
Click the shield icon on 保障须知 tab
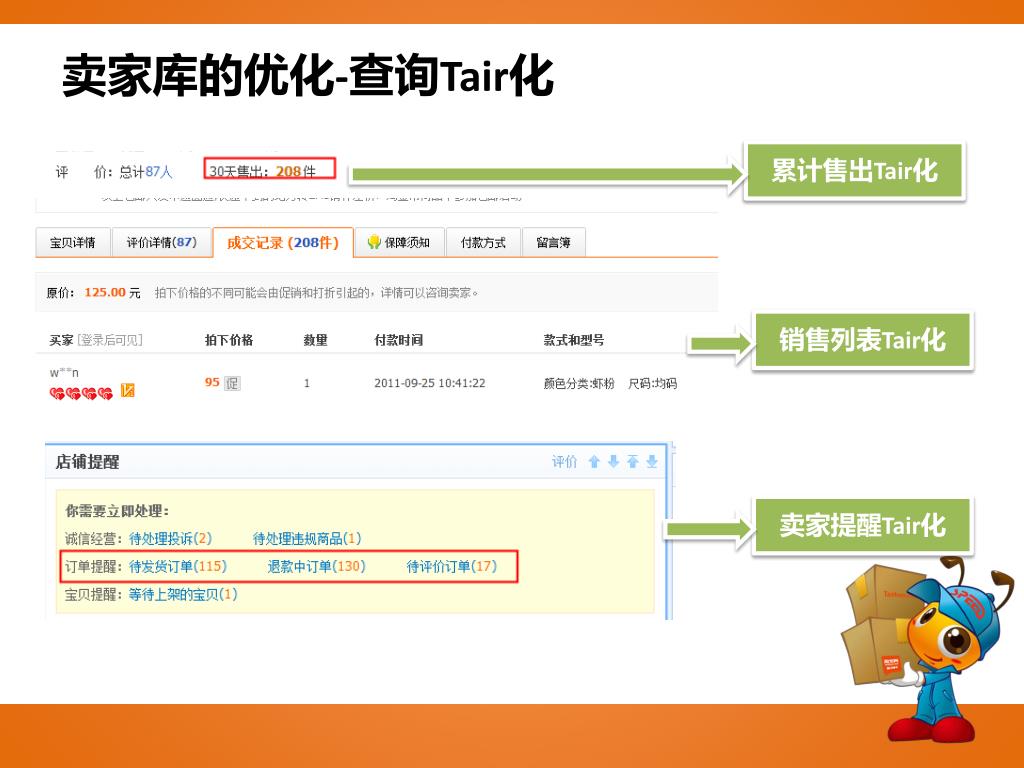click(x=374, y=242)
